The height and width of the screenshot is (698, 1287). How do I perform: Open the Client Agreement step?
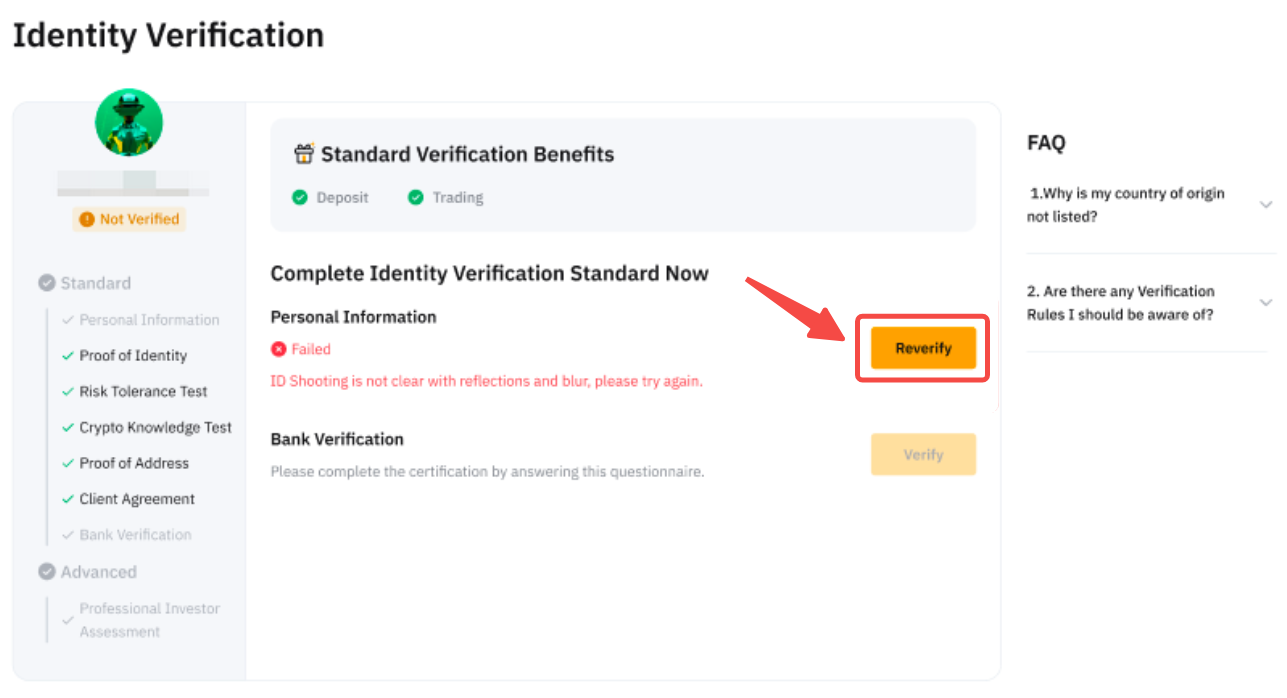pyautogui.click(x=137, y=500)
